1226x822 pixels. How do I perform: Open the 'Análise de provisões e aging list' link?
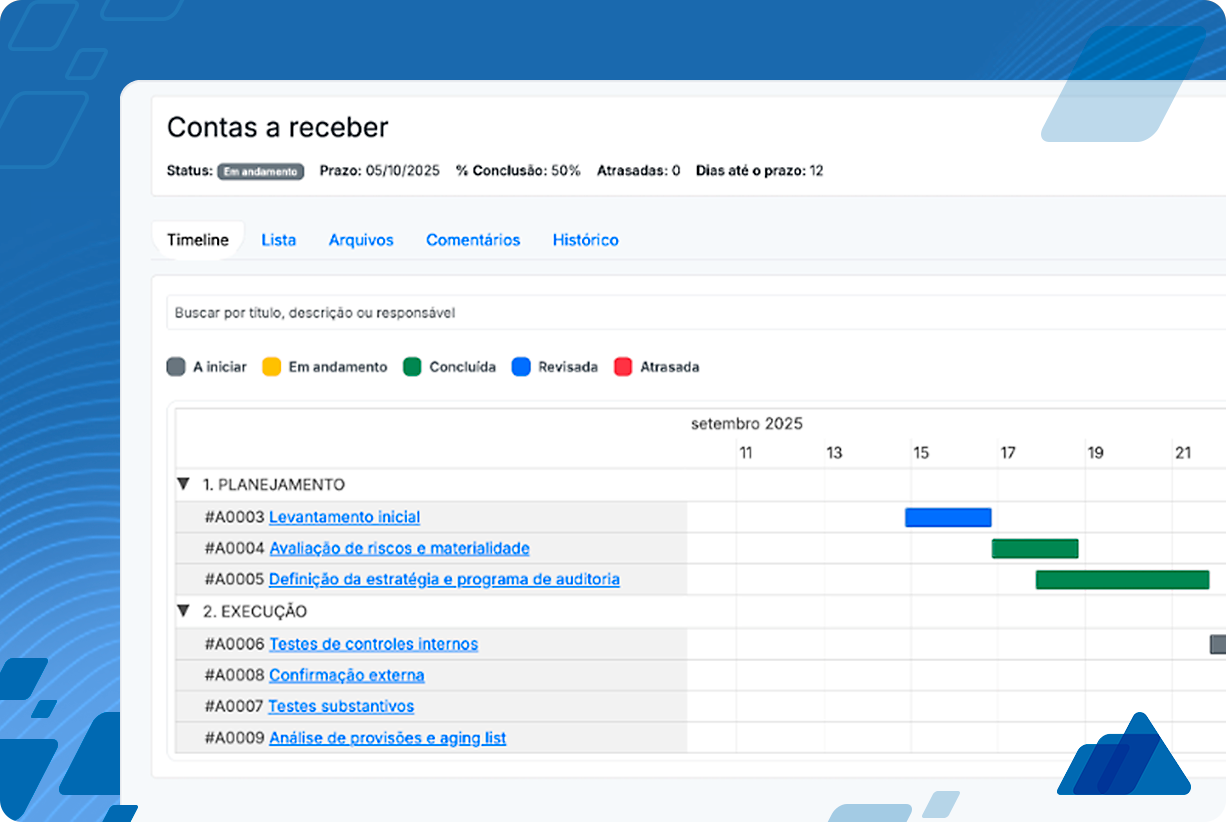386,738
